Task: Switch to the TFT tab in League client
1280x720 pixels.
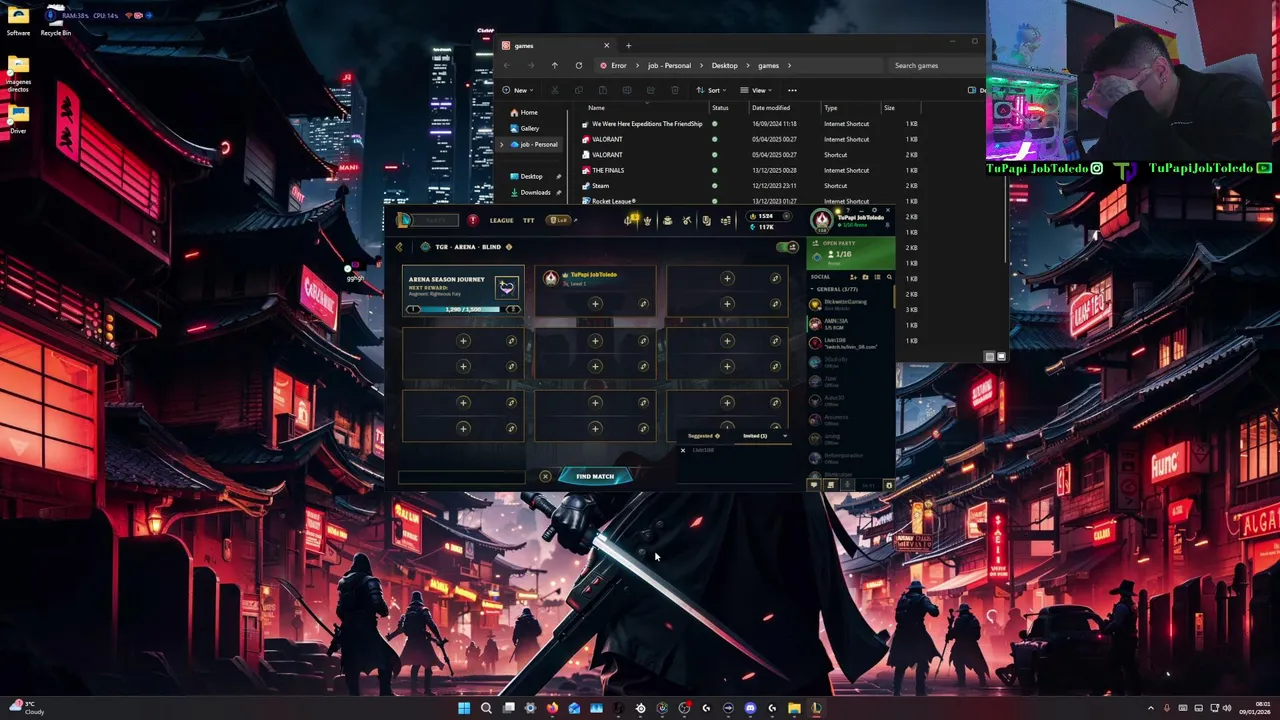Action: [x=529, y=220]
